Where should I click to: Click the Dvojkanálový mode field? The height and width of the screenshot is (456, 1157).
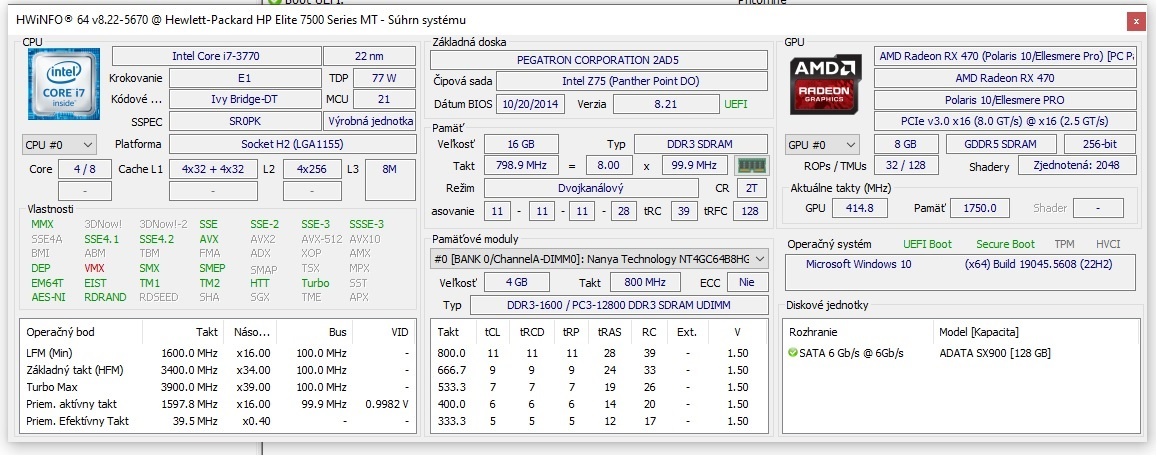590,188
